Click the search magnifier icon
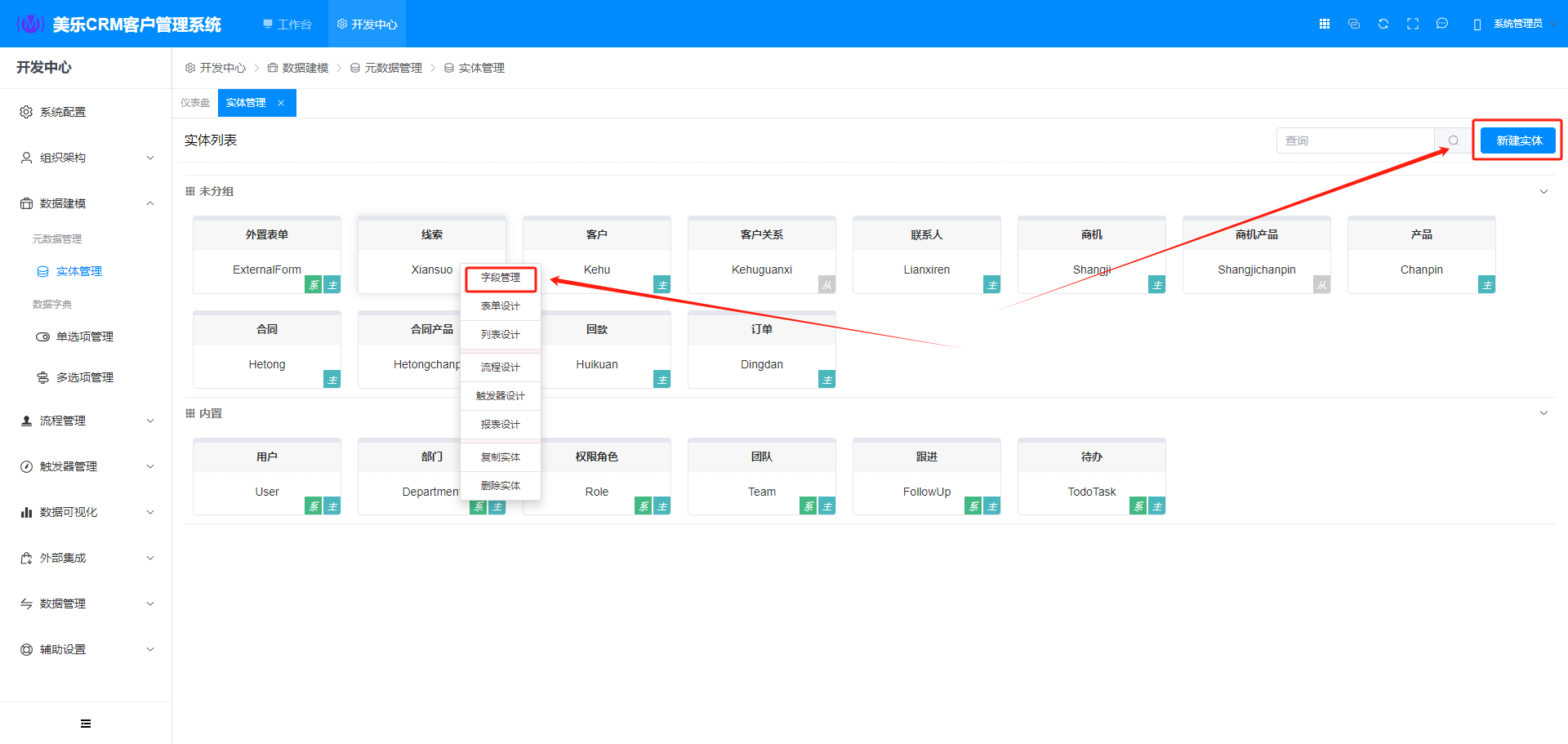The image size is (1568, 744). (x=1453, y=140)
